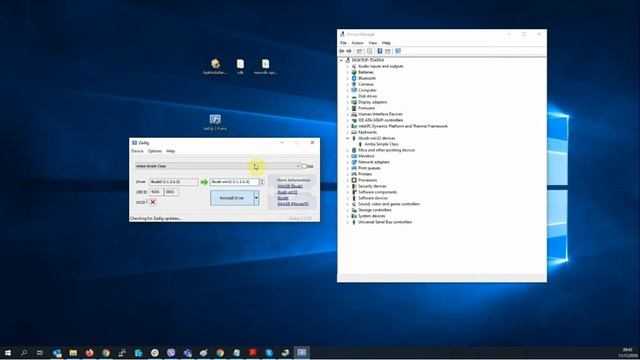The height and width of the screenshot is (360, 640).
Task: Click the Sound, video and game controllers icon
Action: tap(354, 204)
